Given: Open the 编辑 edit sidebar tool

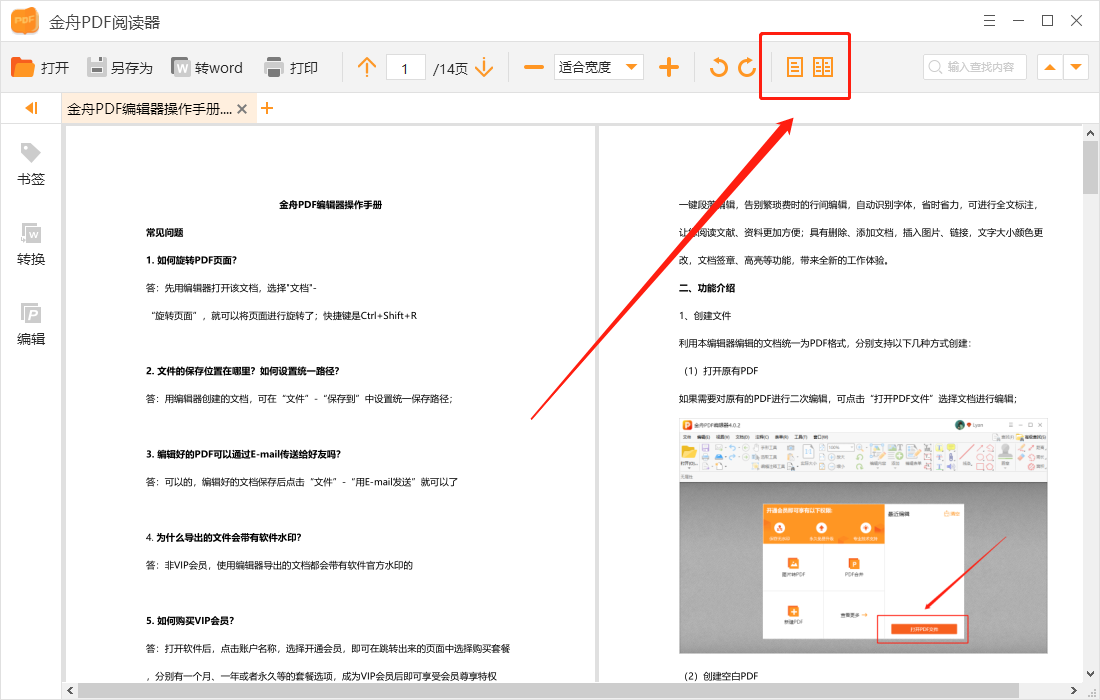Looking at the screenshot, I should (x=31, y=325).
